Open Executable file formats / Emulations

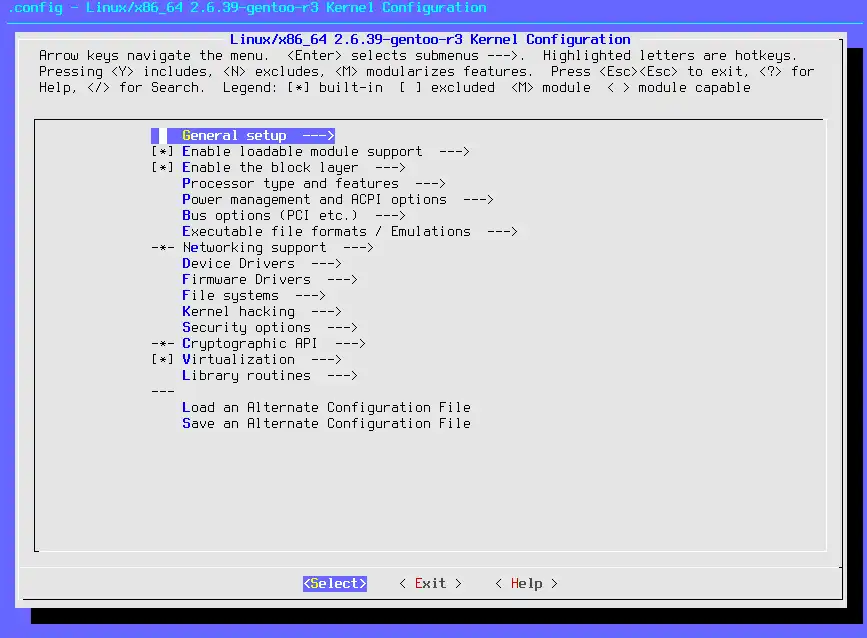click(x=350, y=232)
